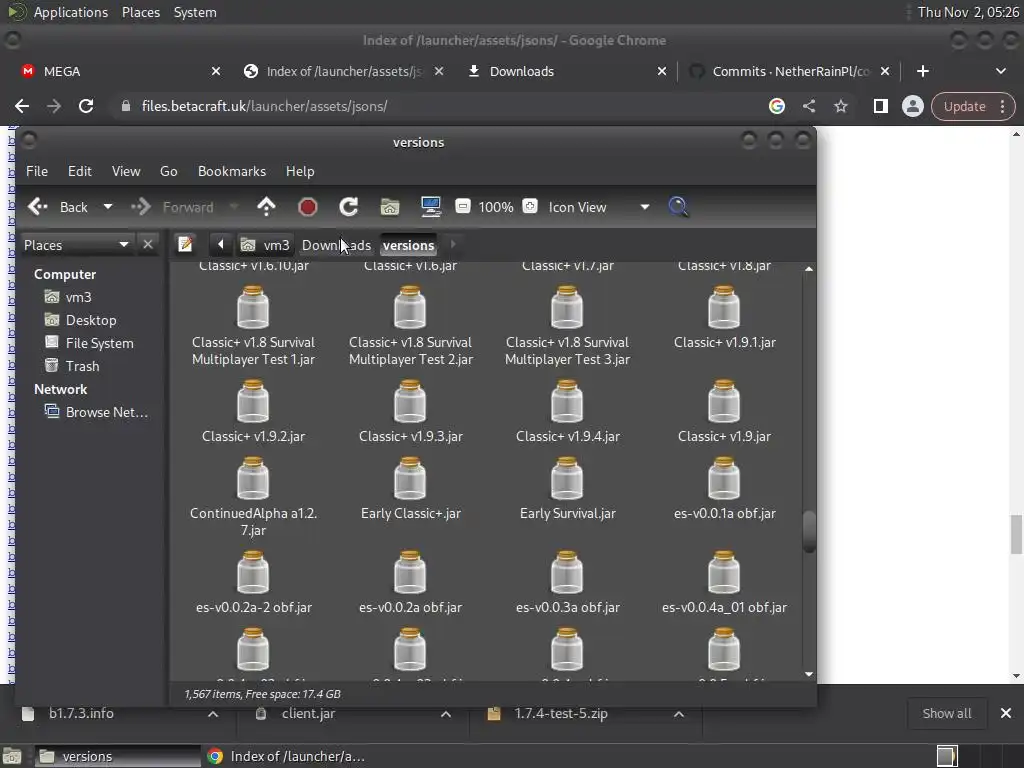Viewport: 1024px width, 768px height.
Task: Zoom in with the plus icon
Action: (530, 206)
